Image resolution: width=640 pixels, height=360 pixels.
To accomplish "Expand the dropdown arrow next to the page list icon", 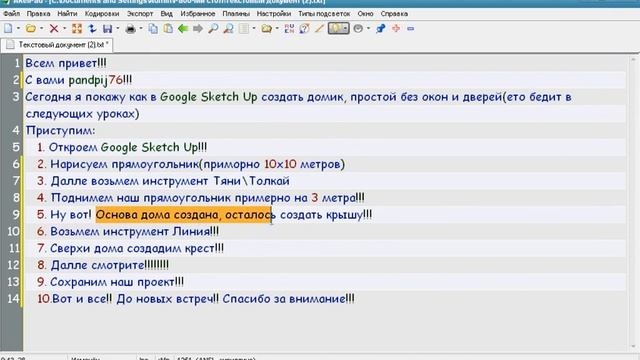I will (x=254, y=29).
